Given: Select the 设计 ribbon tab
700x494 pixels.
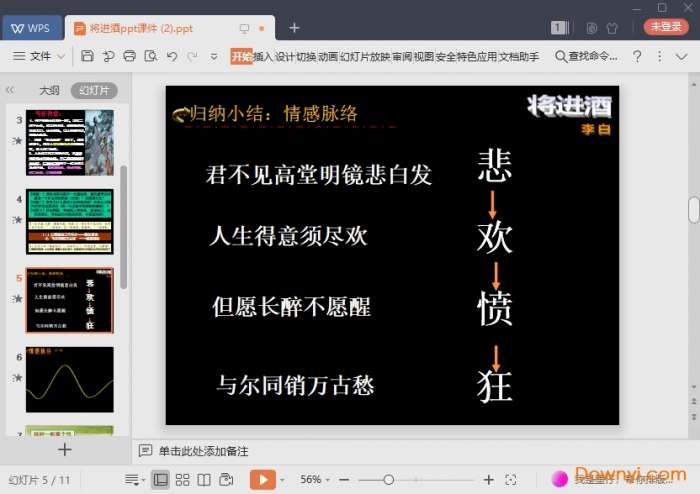Looking at the screenshot, I should coord(284,56).
